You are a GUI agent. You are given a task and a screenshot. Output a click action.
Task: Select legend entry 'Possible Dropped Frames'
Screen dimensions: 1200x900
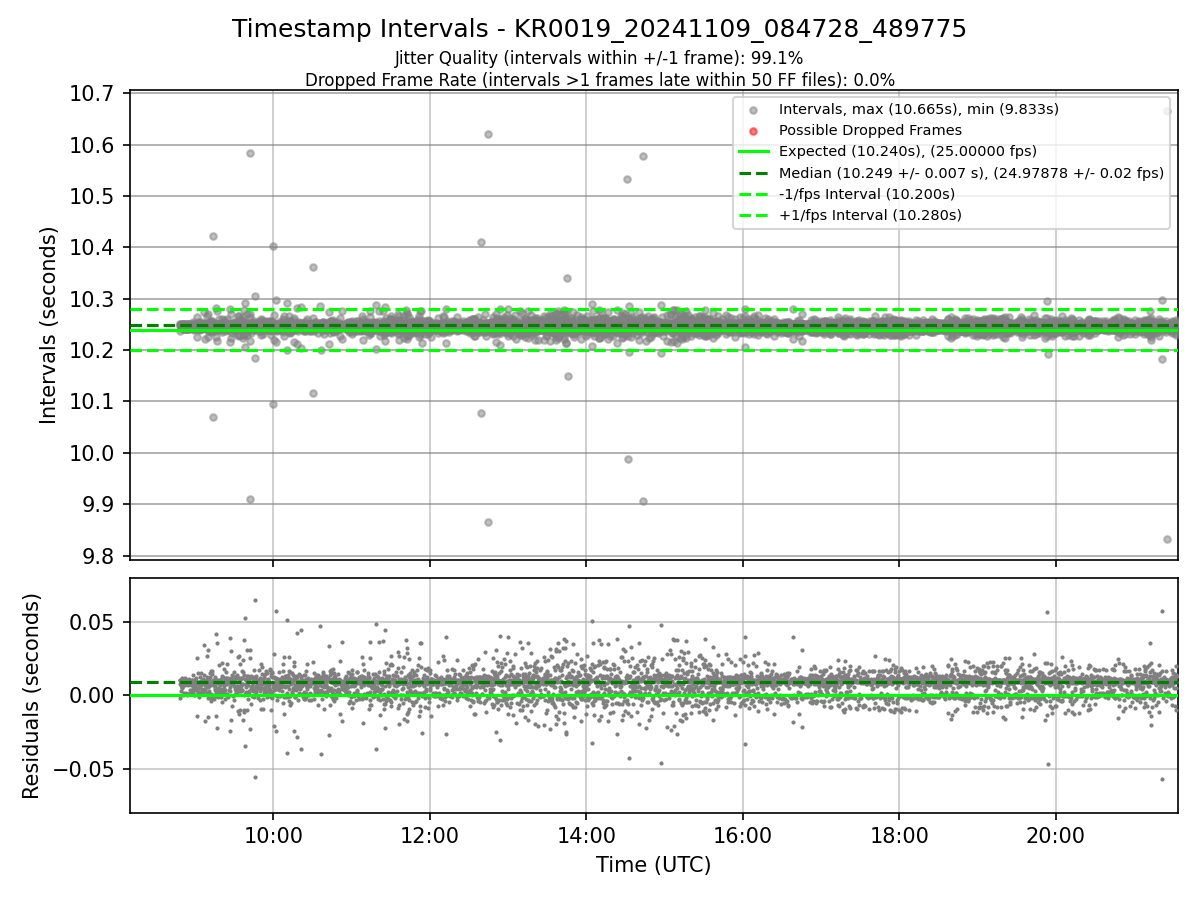point(870,130)
